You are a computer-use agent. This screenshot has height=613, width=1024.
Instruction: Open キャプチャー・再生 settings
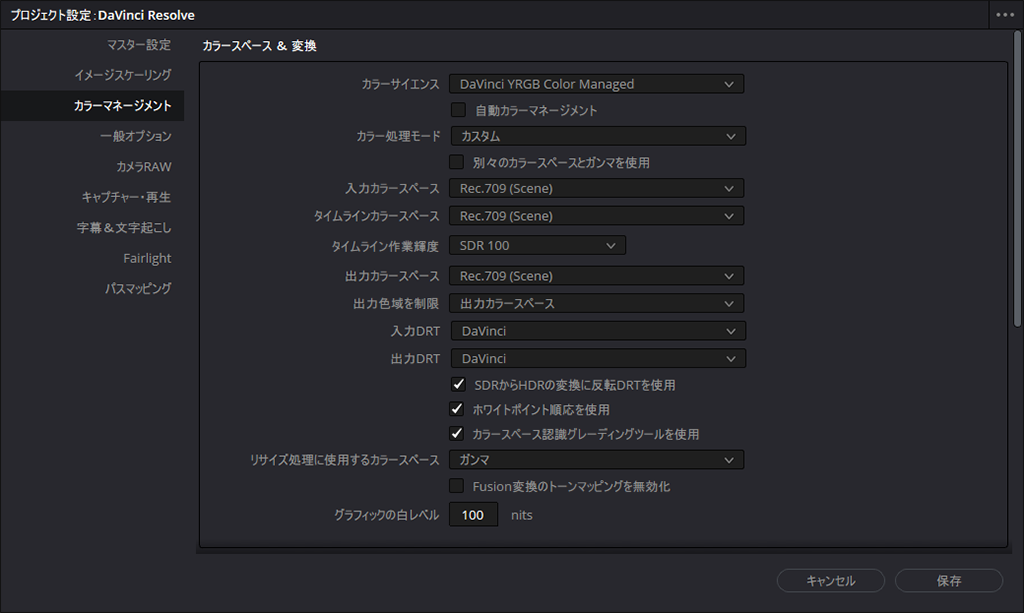point(126,197)
